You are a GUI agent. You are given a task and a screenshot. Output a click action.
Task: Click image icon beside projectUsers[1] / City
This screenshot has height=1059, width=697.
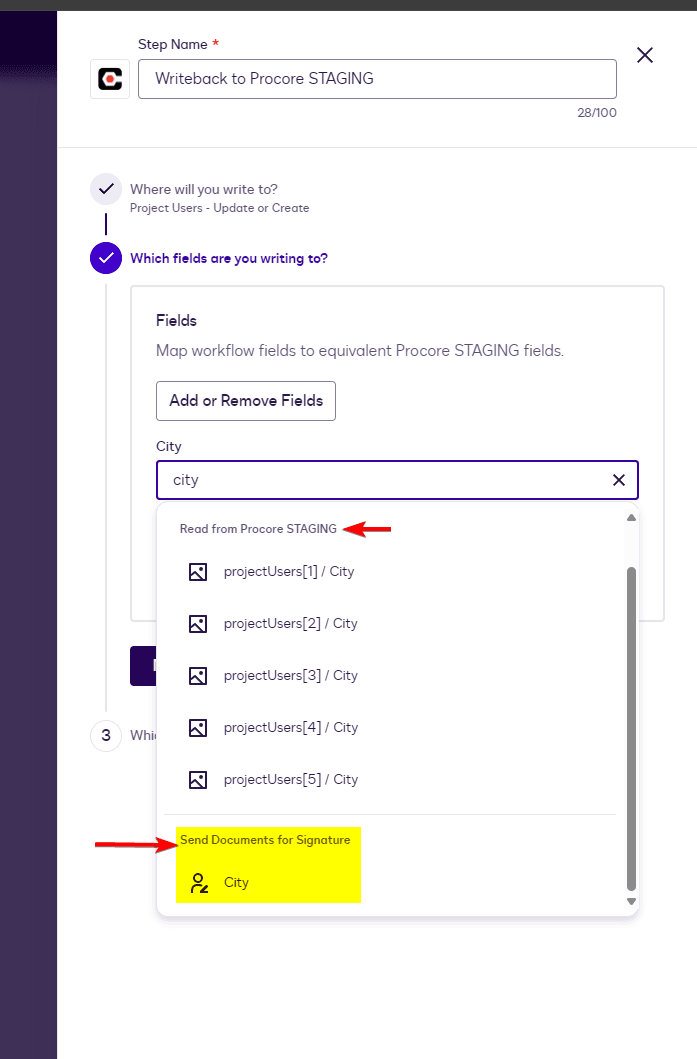[198, 572]
